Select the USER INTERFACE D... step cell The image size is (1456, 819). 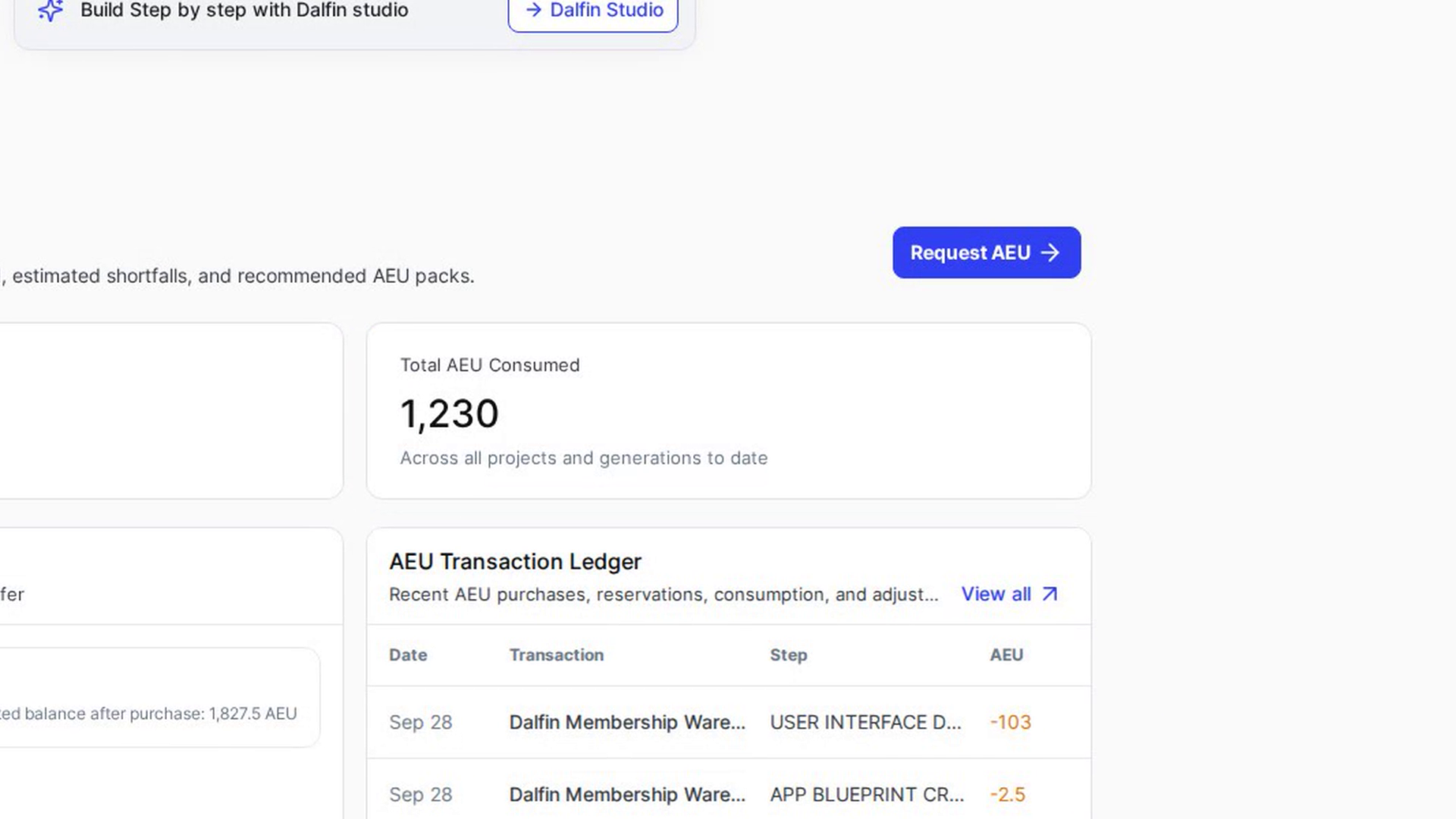click(865, 722)
